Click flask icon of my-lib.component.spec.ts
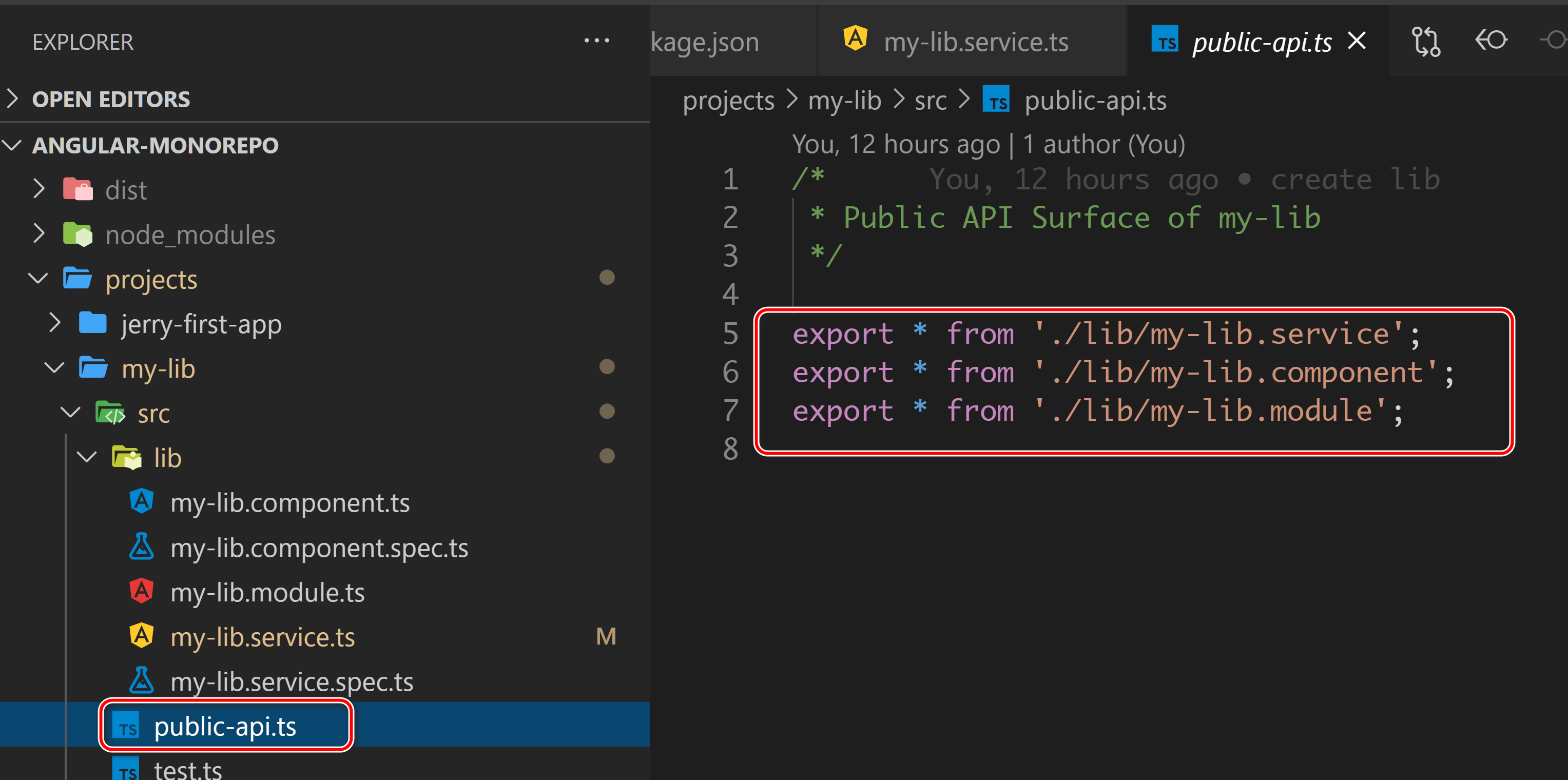Image resolution: width=1568 pixels, height=780 pixels. [x=141, y=547]
